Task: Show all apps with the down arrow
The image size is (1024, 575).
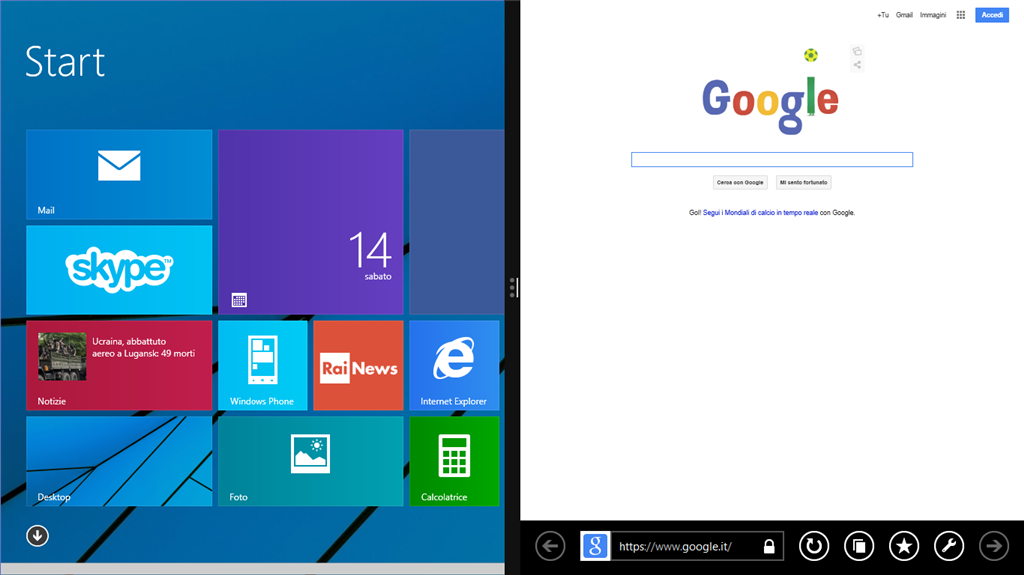Action: tap(37, 536)
